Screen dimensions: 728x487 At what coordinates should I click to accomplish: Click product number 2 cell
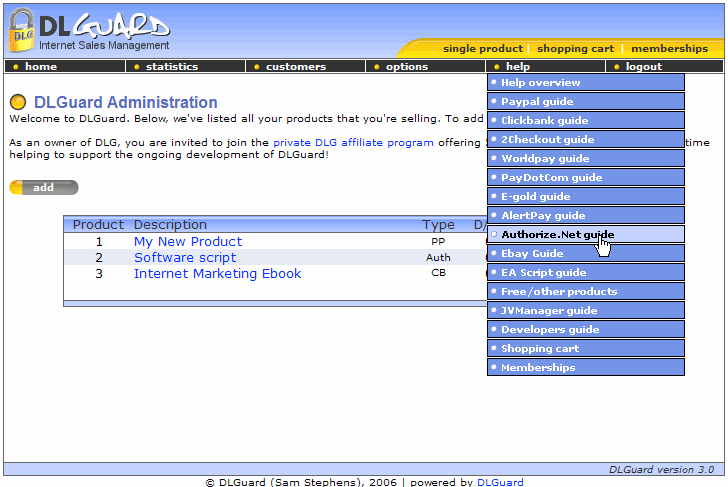[x=99, y=258]
